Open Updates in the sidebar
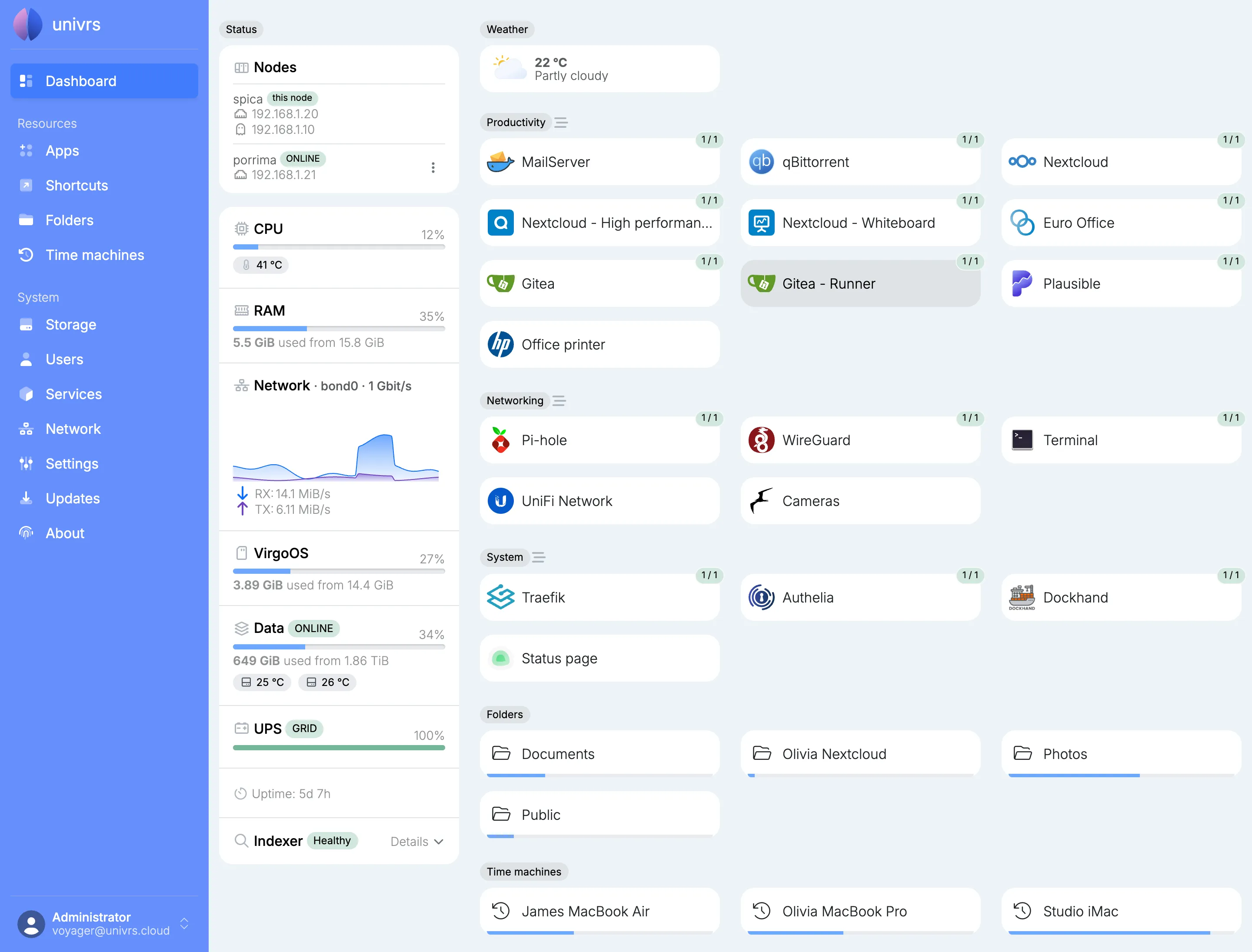Image resolution: width=1252 pixels, height=952 pixels. click(104, 499)
